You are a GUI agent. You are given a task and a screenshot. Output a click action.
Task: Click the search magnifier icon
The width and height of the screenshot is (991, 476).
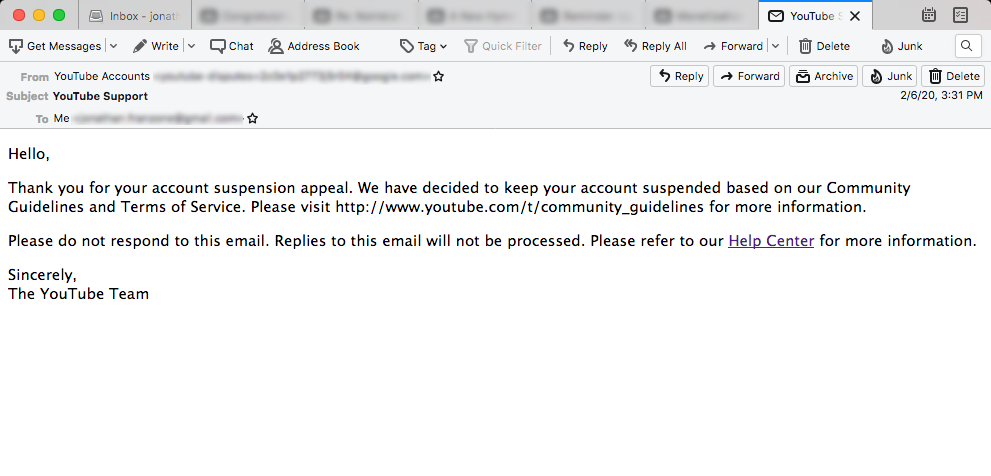[x=966, y=46]
